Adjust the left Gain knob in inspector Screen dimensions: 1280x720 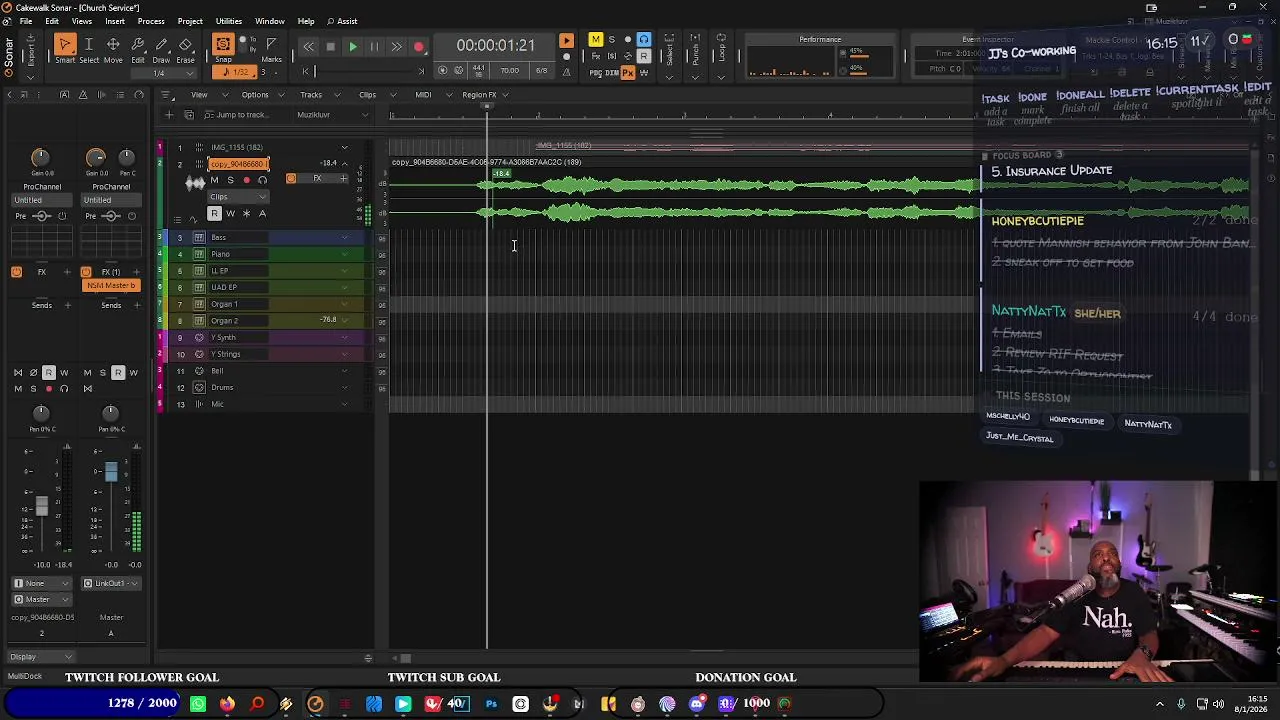point(40,158)
